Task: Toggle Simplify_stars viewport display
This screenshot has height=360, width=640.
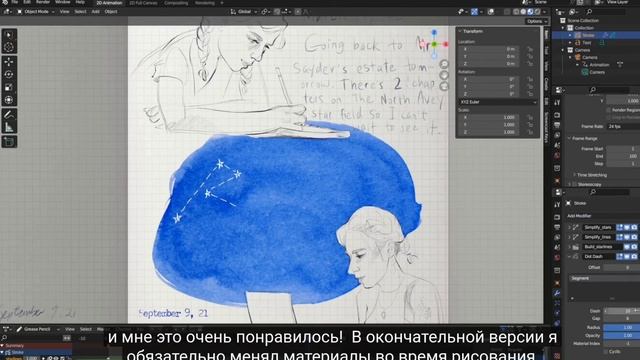Action: pos(627,227)
